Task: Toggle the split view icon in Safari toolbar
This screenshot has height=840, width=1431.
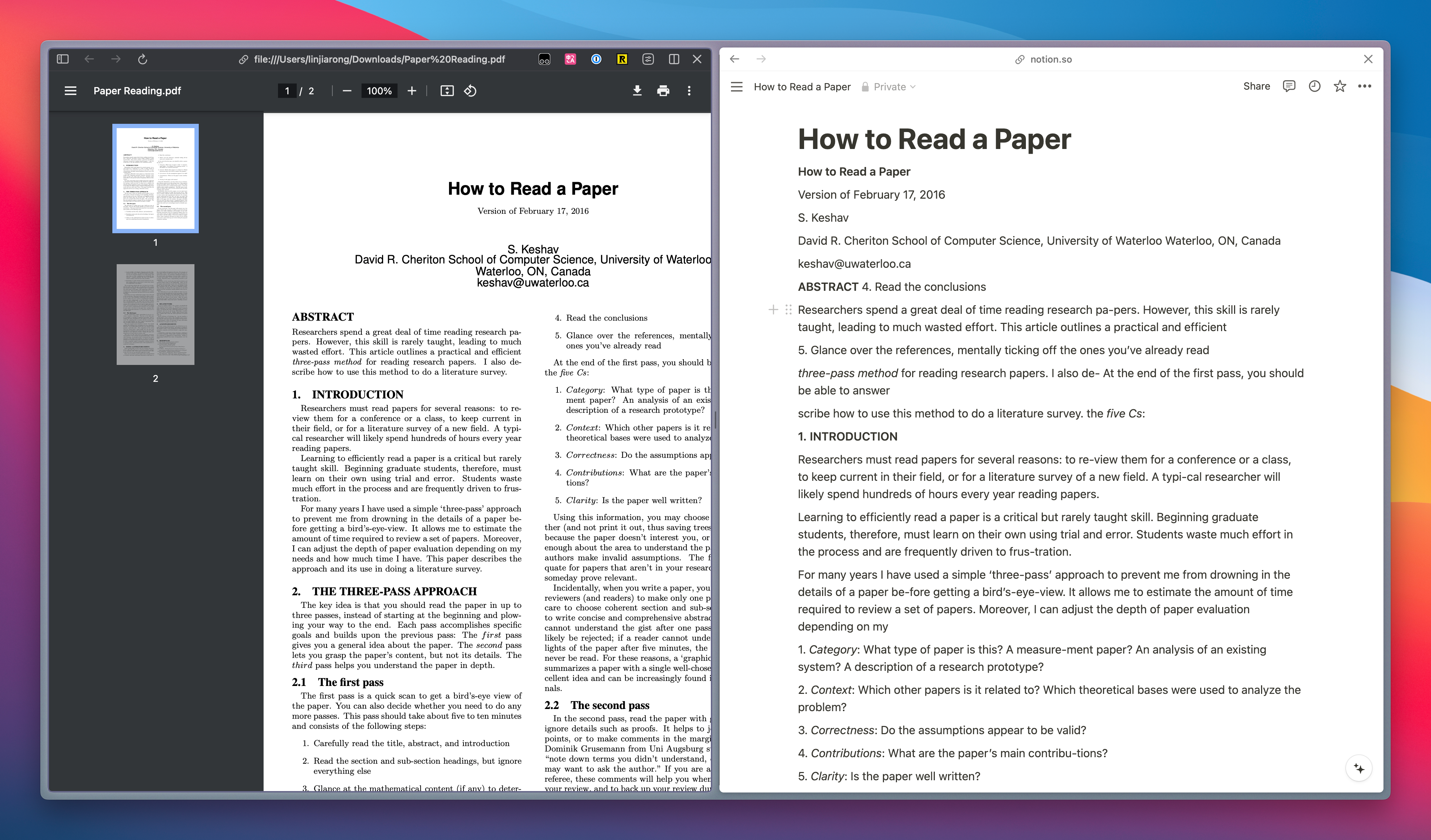Action: pyautogui.click(x=673, y=59)
